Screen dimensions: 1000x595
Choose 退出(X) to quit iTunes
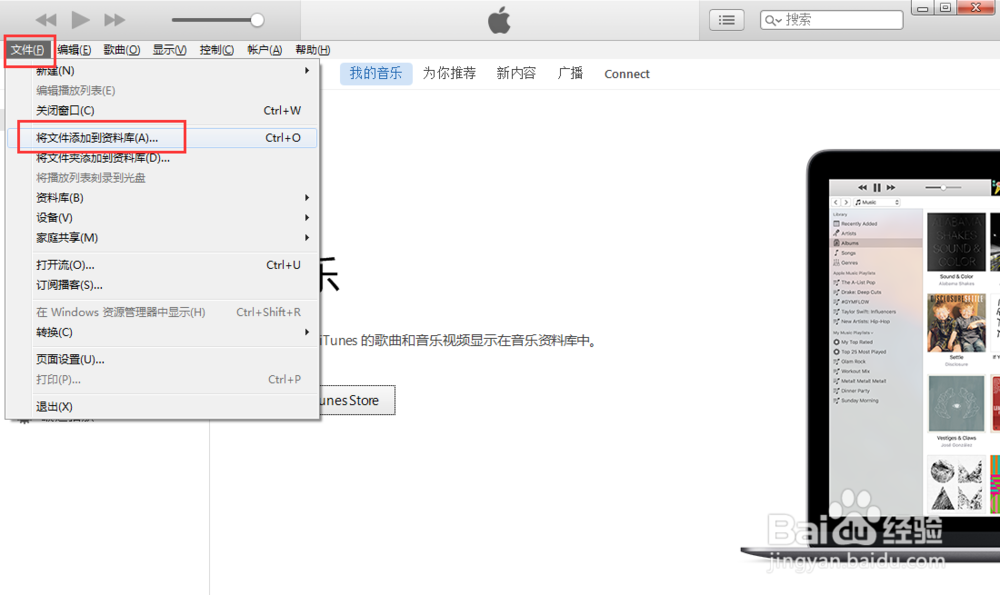(162, 407)
